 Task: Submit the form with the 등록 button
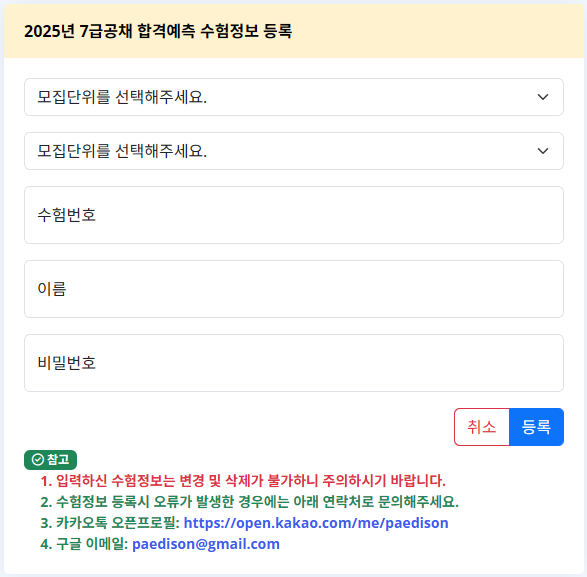click(536, 427)
